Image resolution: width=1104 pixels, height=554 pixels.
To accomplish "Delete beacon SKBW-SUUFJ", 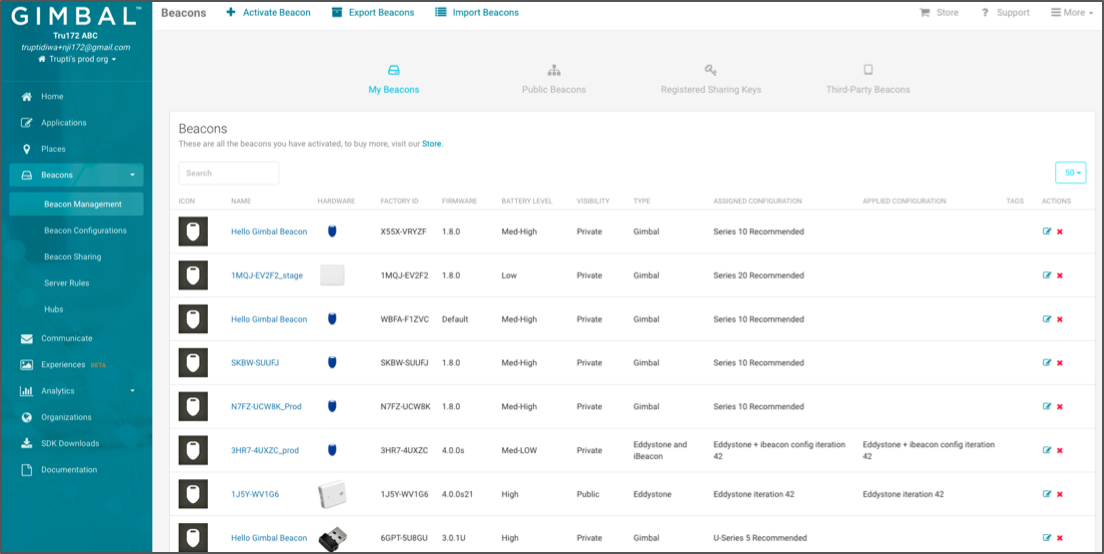I will 1060,363.
